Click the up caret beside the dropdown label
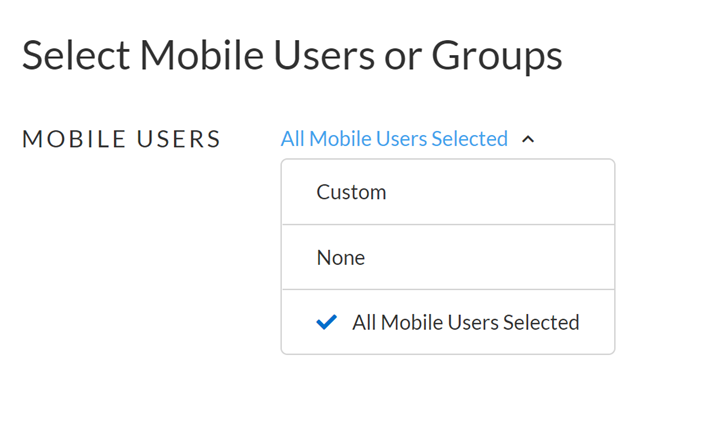Screen dimensions: 707x439 pos(528,139)
